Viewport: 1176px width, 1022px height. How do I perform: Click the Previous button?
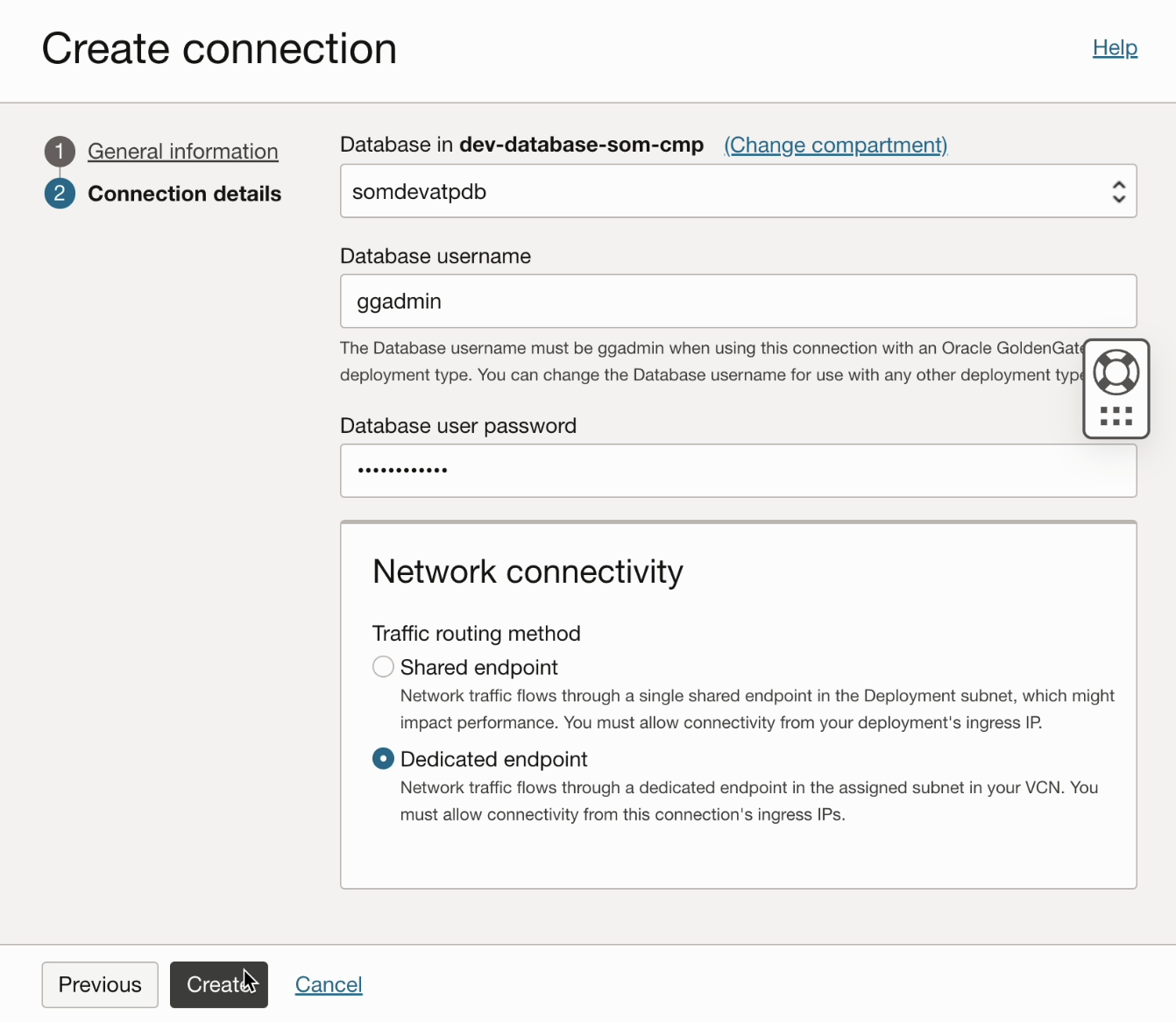click(99, 984)
